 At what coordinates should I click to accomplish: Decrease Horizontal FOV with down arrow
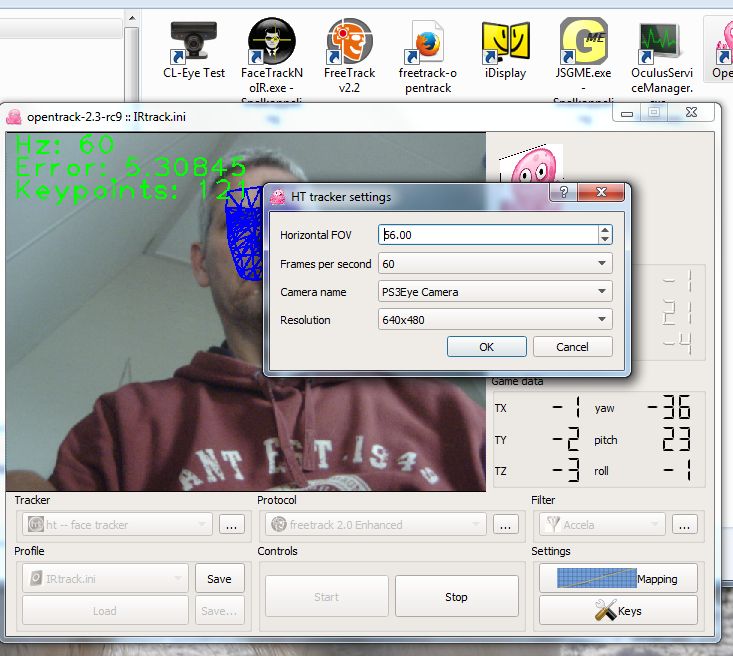(x=605, y=239)
